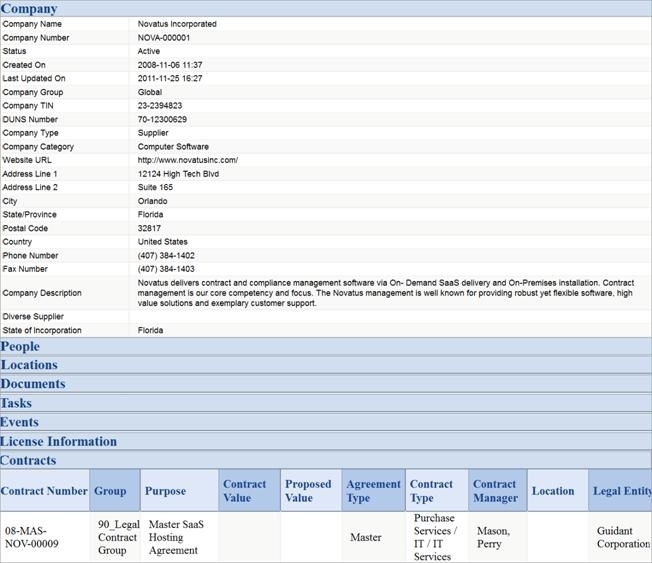
Task: Click the Computer Software category value
Action: (173, 147)
